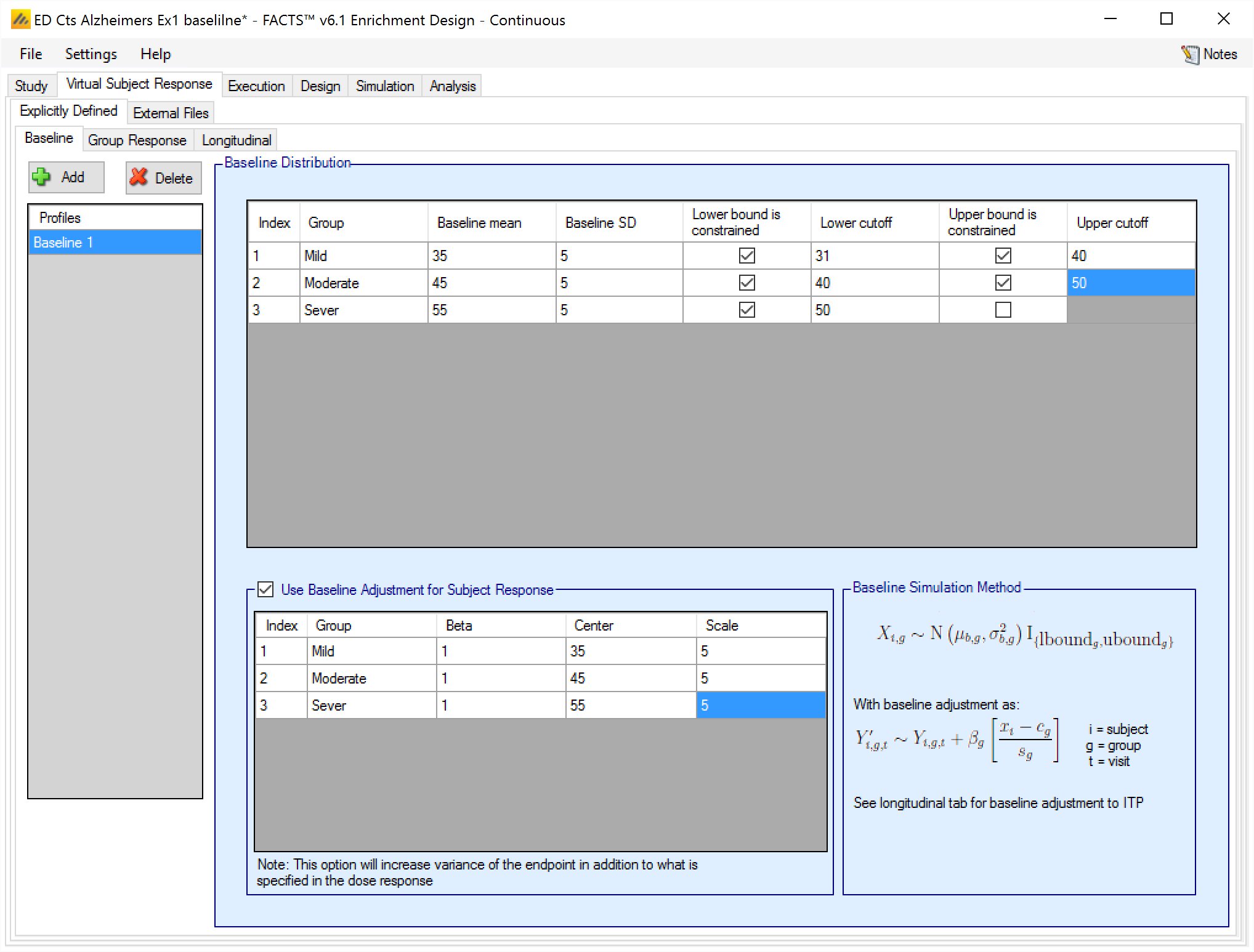Viewport: 1254px width, 952px height.
Task: Click Lower cutoff cell for Sever row
Action: click(874, 310)
